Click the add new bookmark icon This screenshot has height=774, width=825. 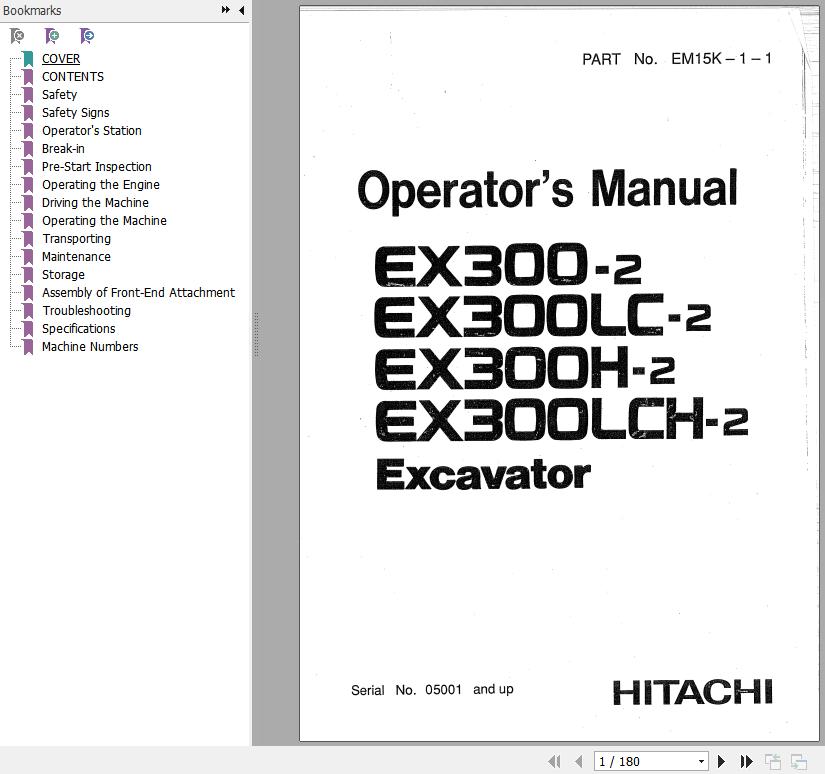pos(52,36)
